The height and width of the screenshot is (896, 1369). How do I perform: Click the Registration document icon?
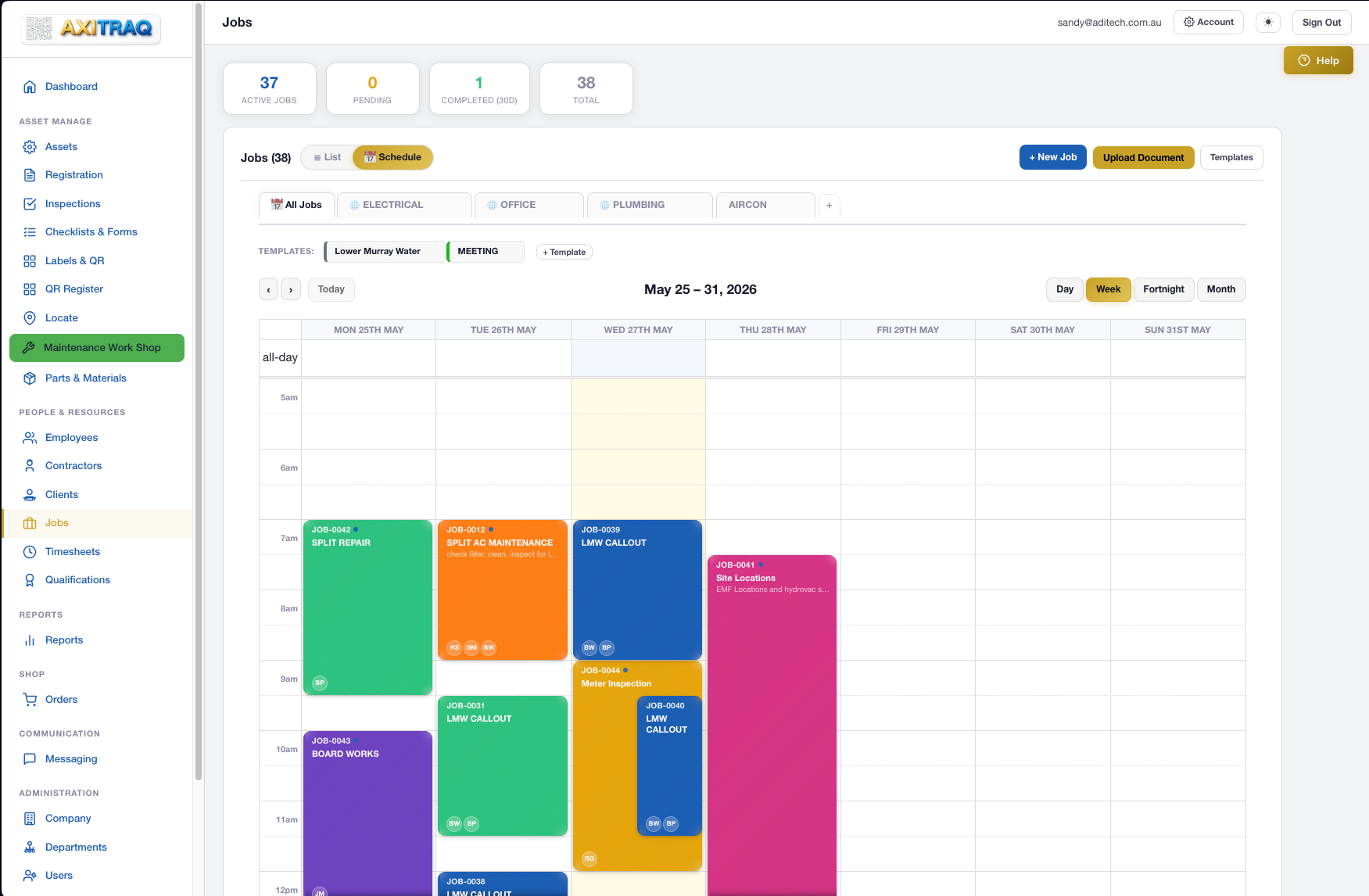[30, 175]
